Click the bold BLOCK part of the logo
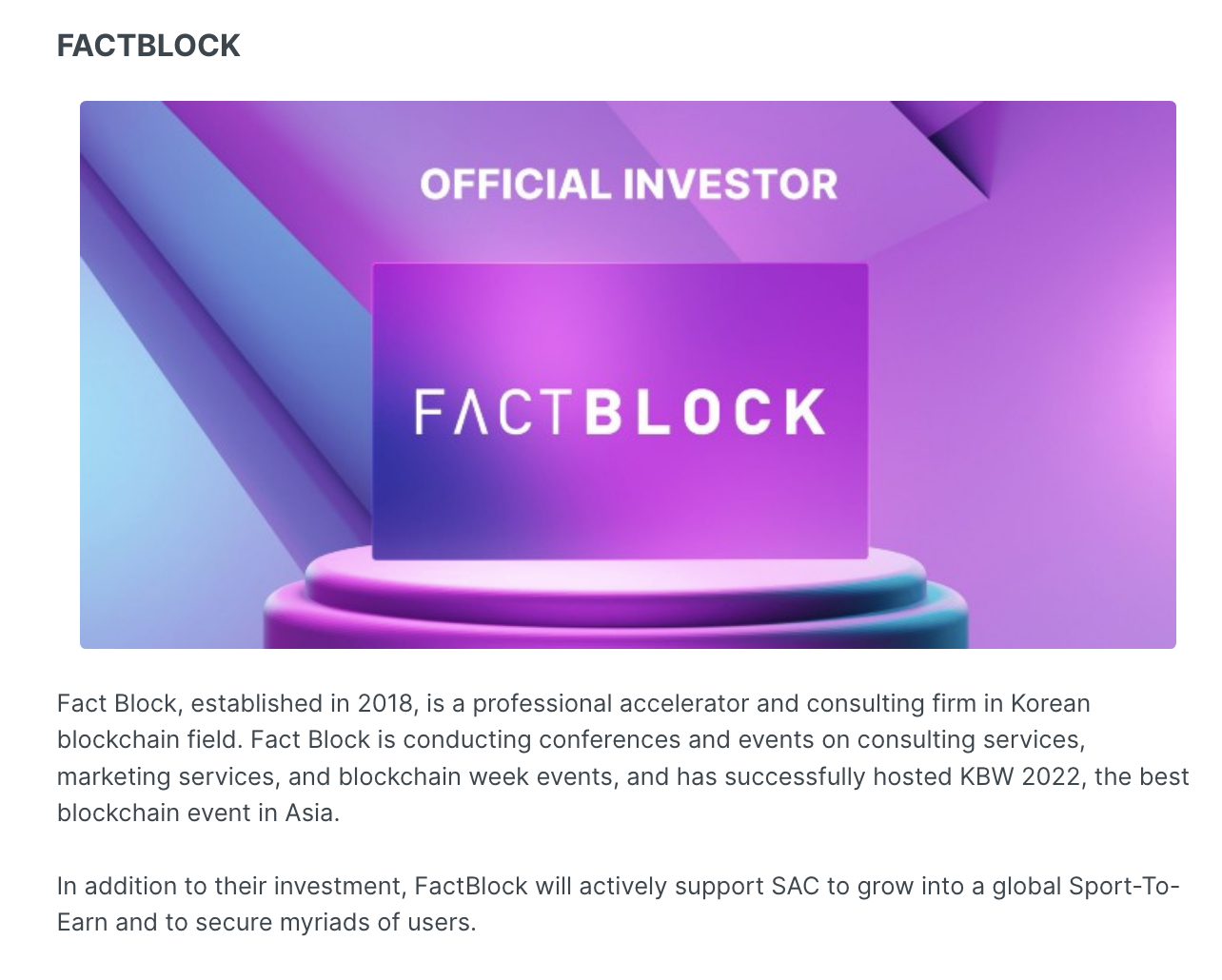Viewport: 1222px width, 980px height. [704, 411]
